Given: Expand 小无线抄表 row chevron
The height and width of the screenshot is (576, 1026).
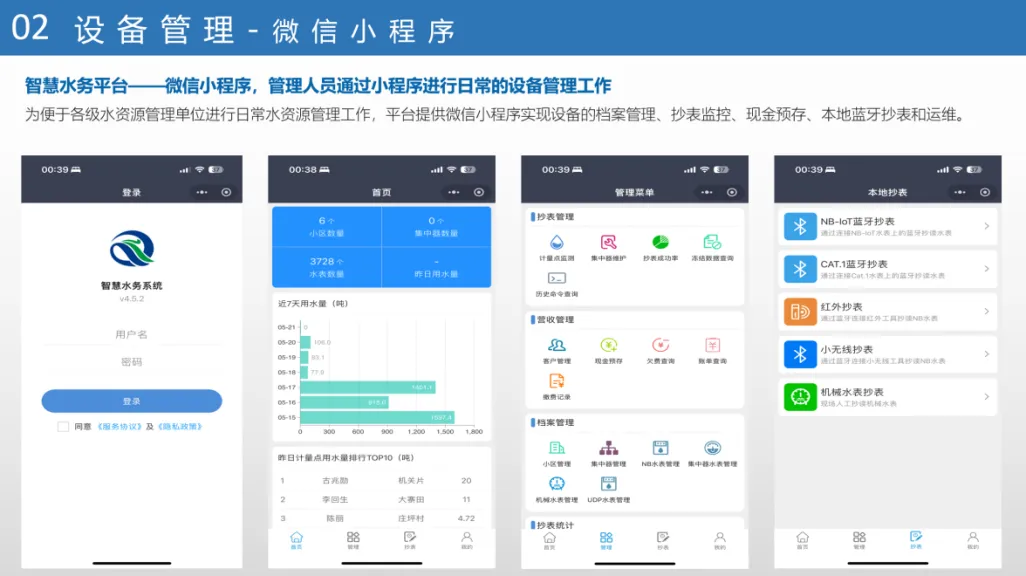Looking at the screenshot, I should tap(987, 354).
